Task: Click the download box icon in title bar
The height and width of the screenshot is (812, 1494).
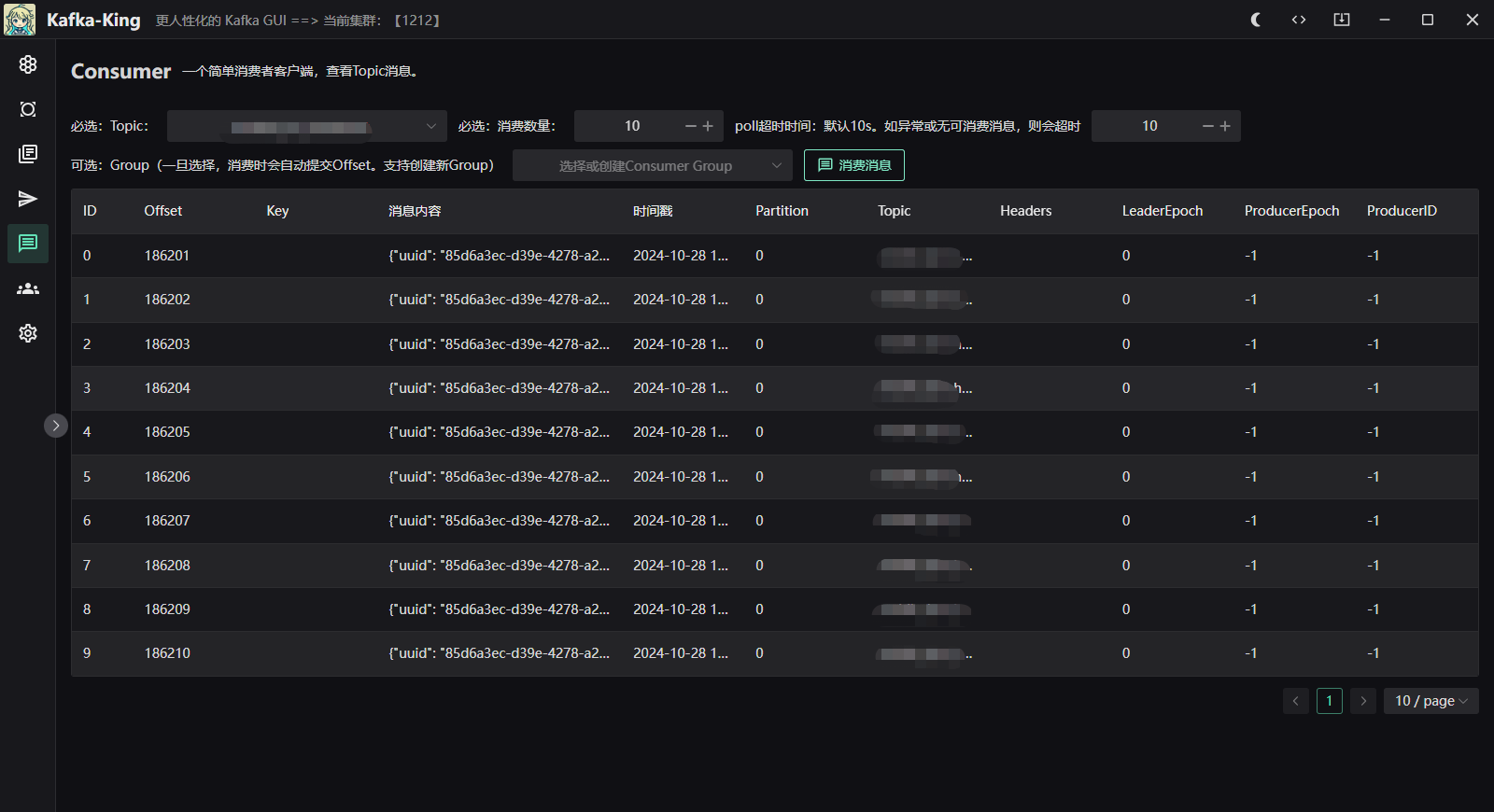Action: pos(1342,20)
